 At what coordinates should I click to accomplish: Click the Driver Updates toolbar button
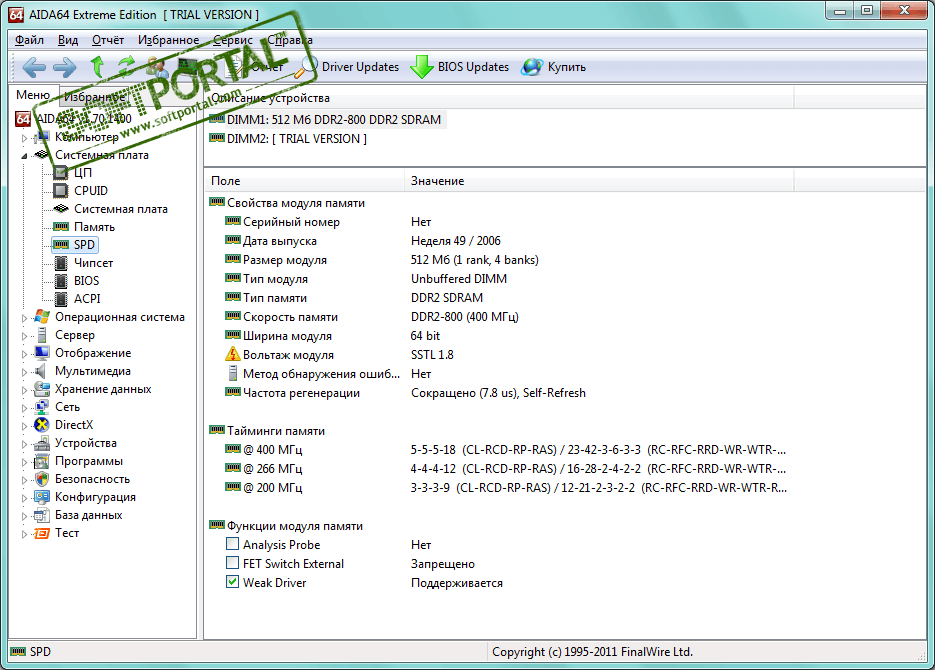point(348,67)
